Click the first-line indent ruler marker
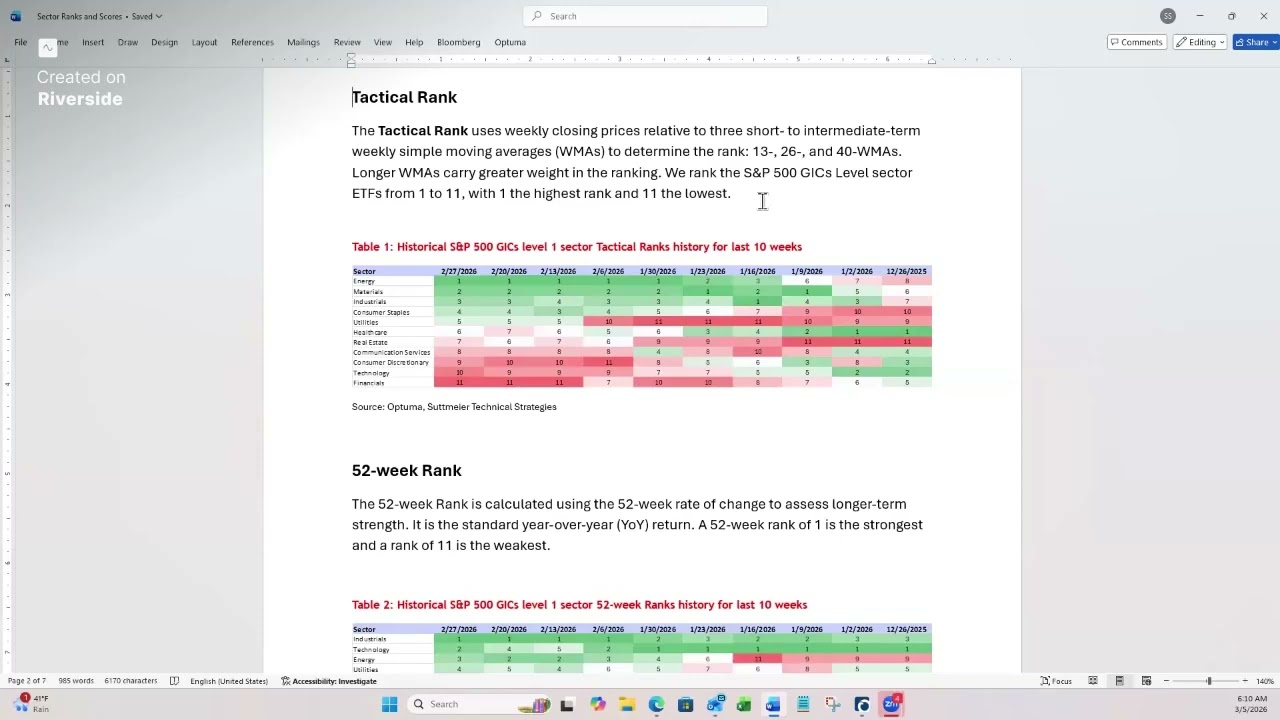The height and width of the screenshot is (720, 1280). click(351, 58)
